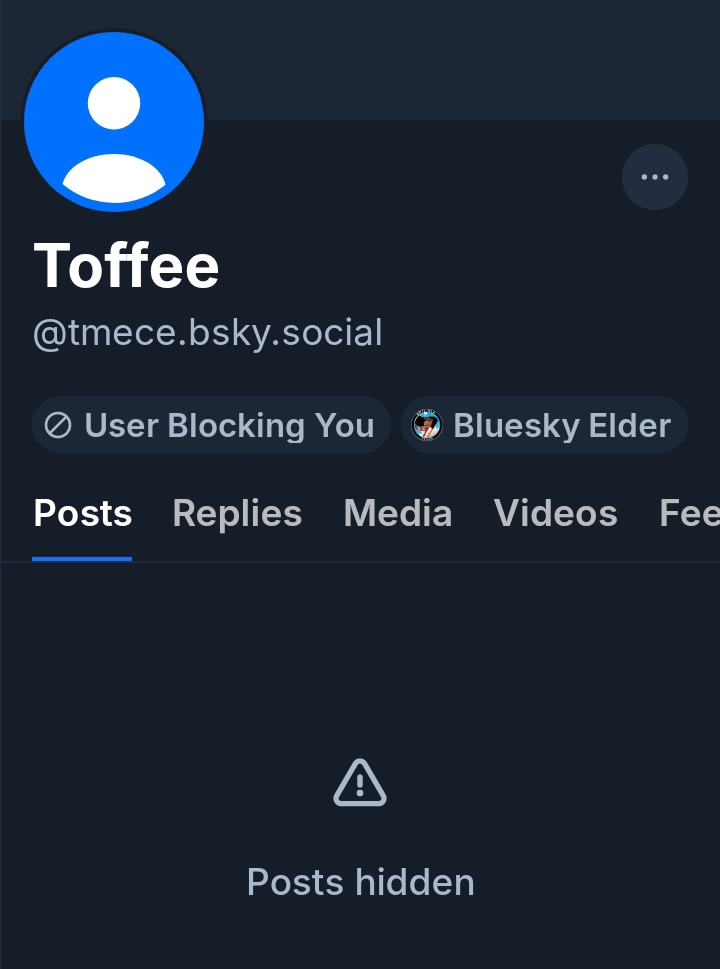Screen dimensions: 720x969
Task: Click the blue underline beneath Posts tab
Action: (82, 558)
